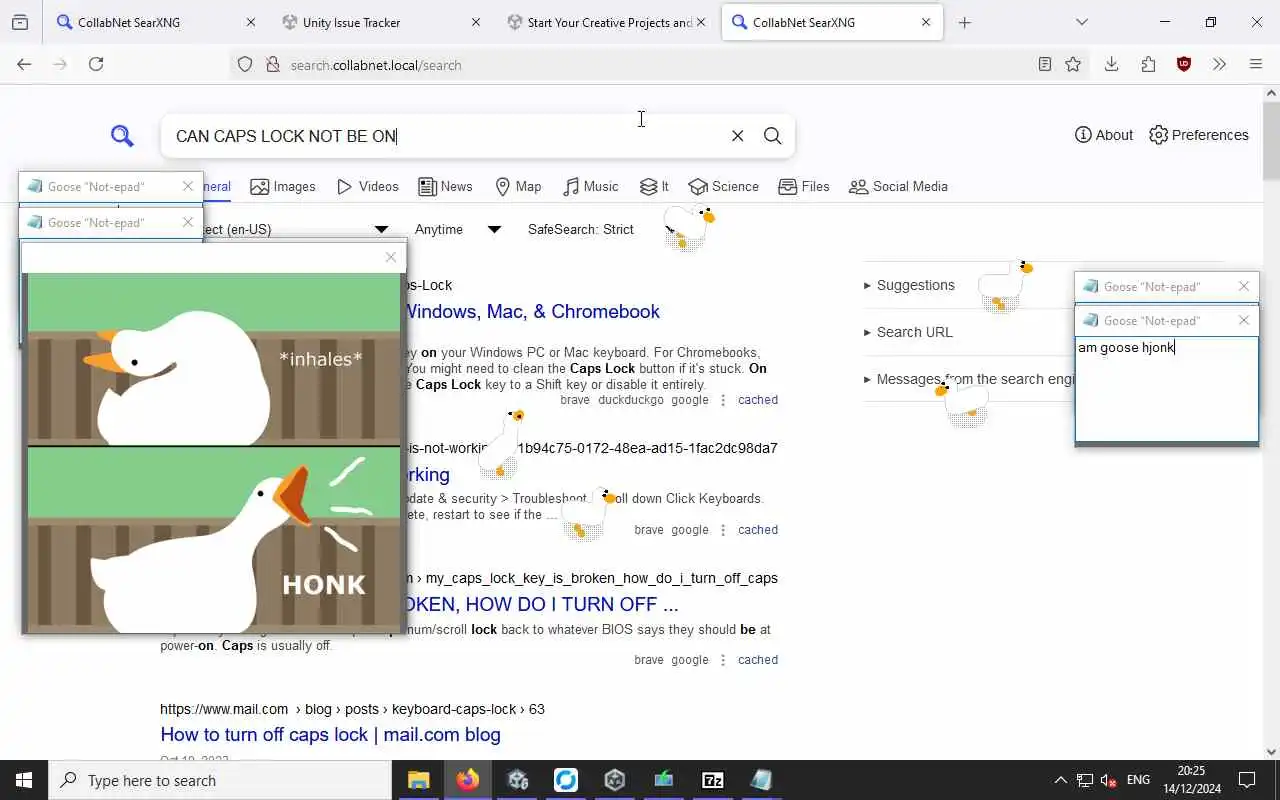Show hidden system tray icons

[x=1060, y=780]
